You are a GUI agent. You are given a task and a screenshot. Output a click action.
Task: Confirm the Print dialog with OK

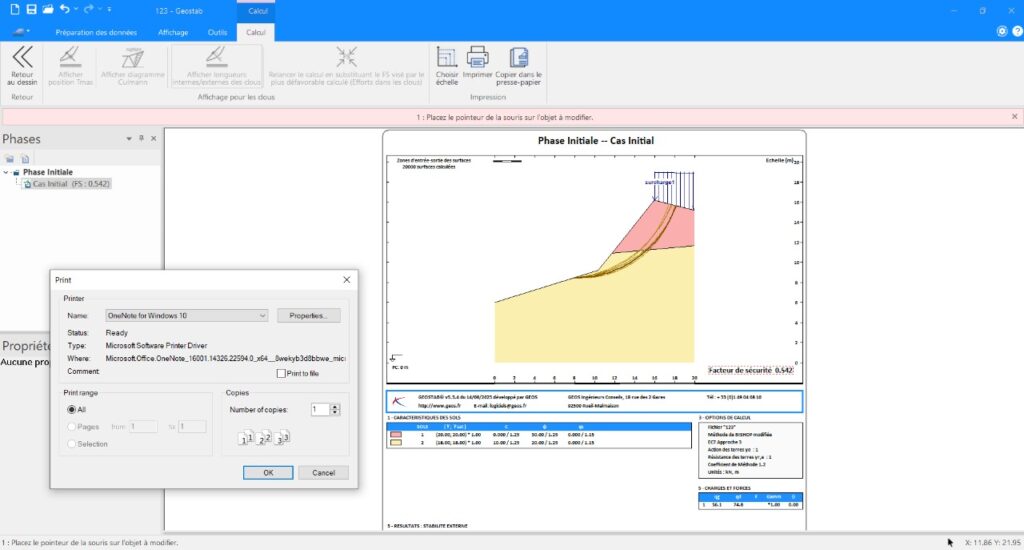pyautogui.click(x=268, y=472)
